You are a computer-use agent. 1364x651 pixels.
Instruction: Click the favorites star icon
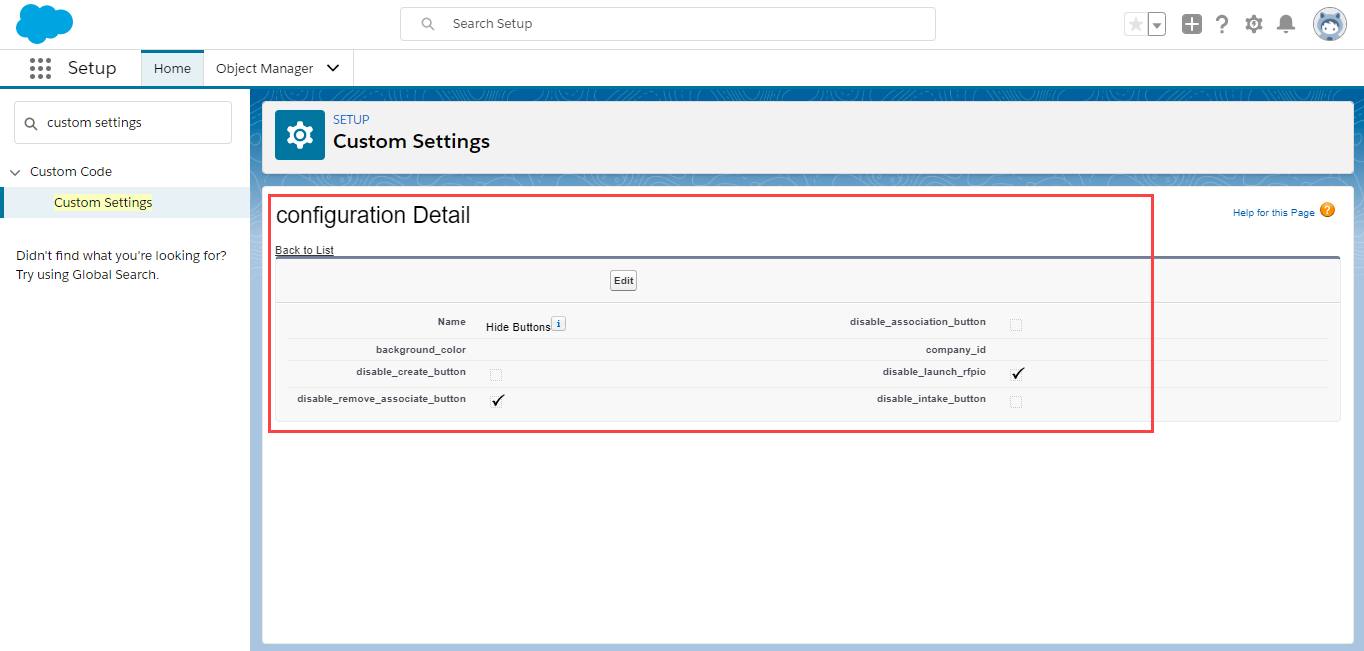pyautogui.click(x=1135, y=24)
